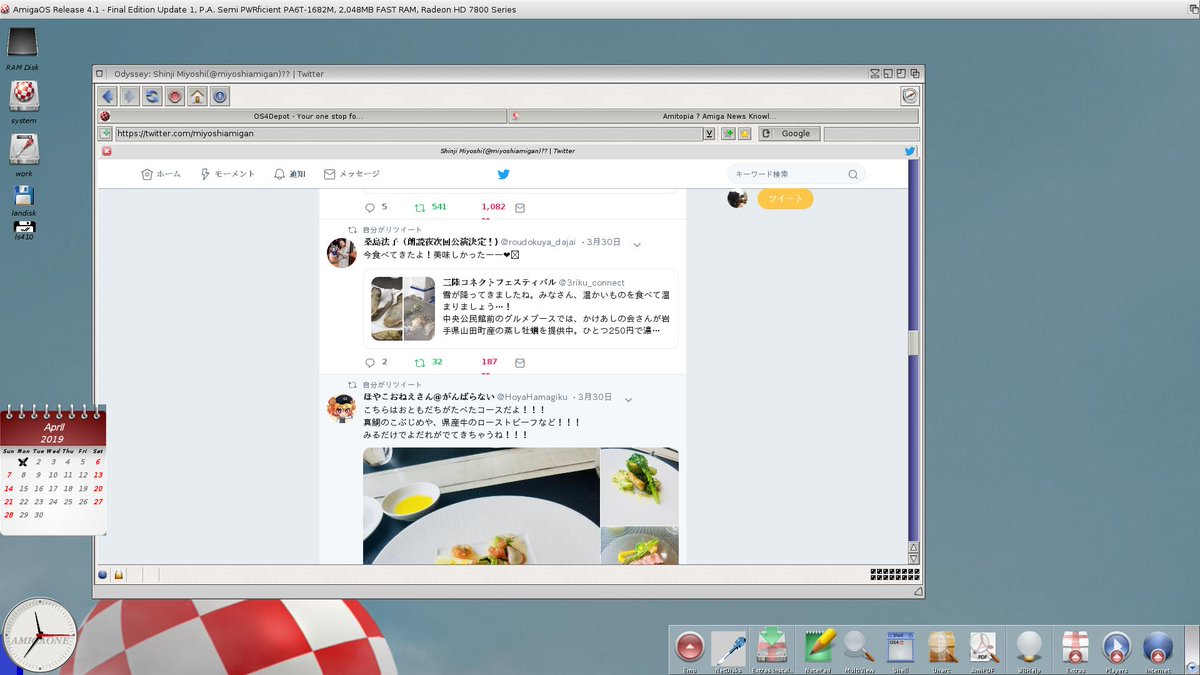This screenshot has width=1200, height=675.
Task: Open Internet drawer in dock
Action: [1158, 650]
